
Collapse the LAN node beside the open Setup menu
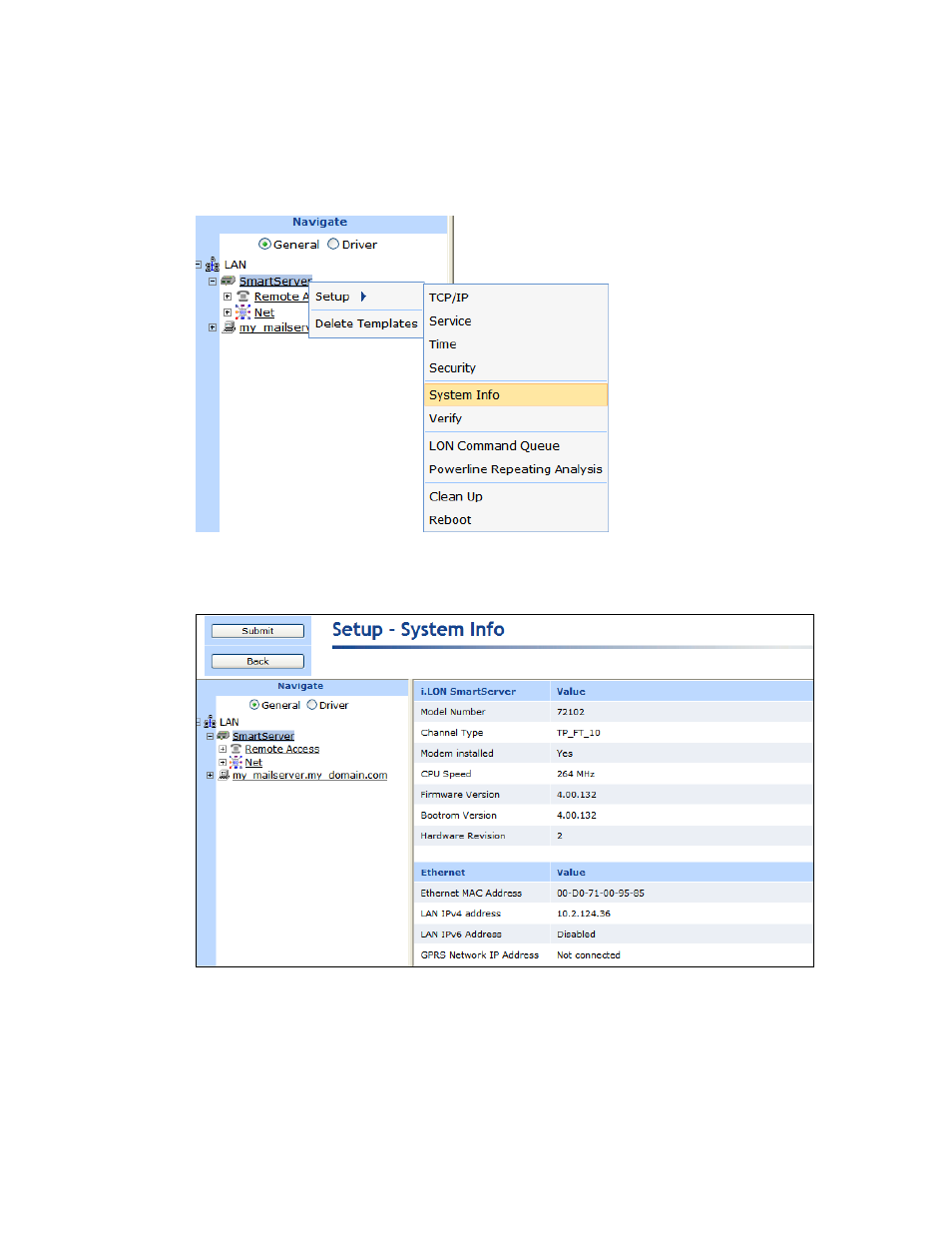point(199,265)
